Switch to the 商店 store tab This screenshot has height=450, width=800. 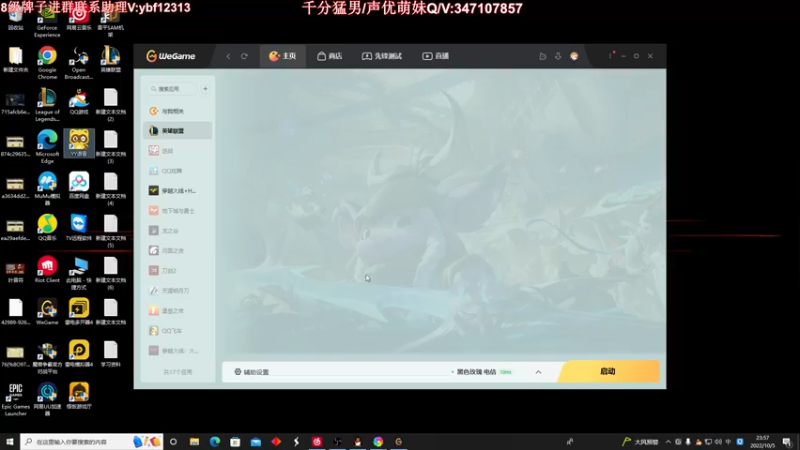[330, 56]
